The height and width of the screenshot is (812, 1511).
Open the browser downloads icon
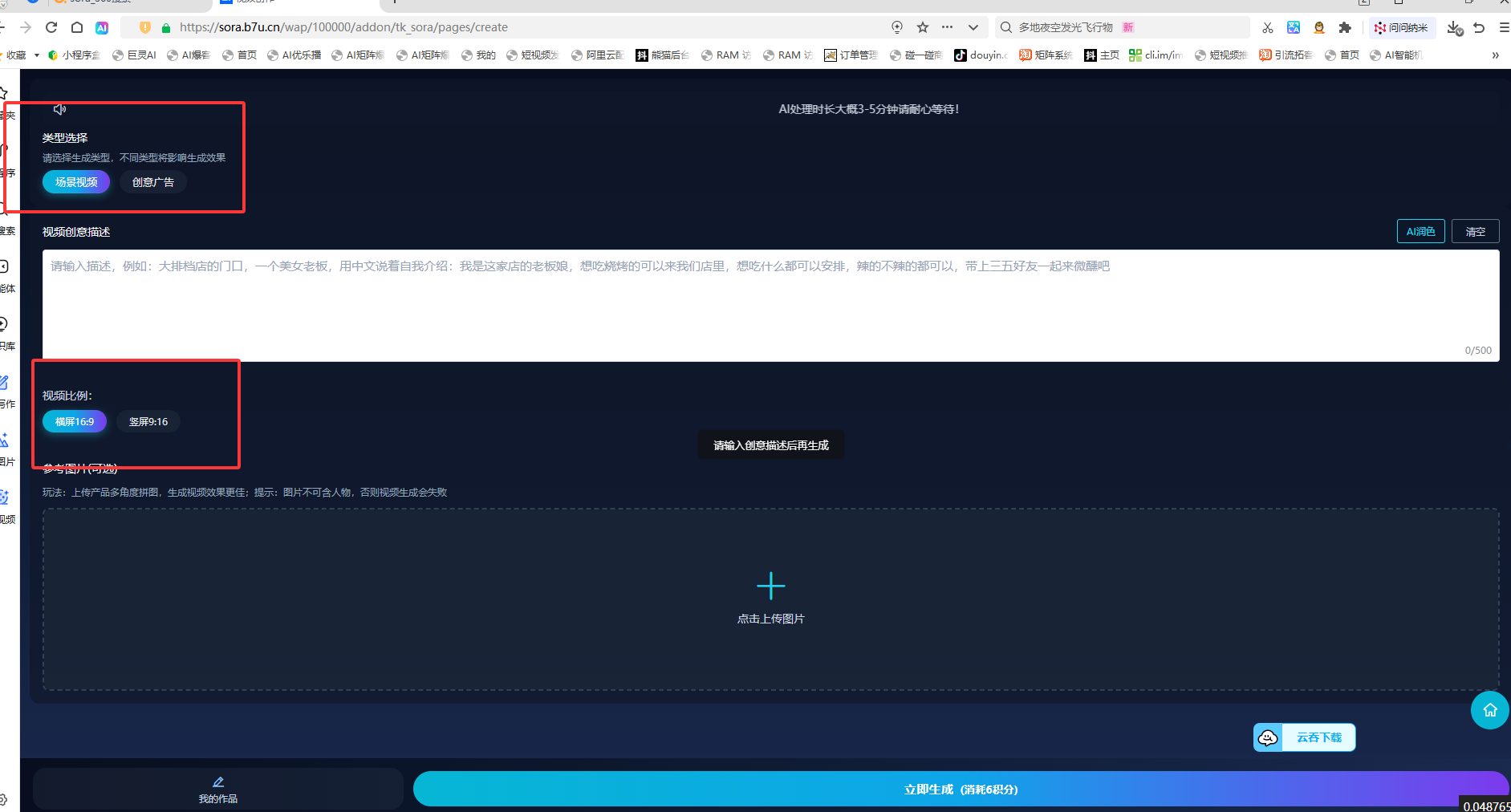point(1454,27)
